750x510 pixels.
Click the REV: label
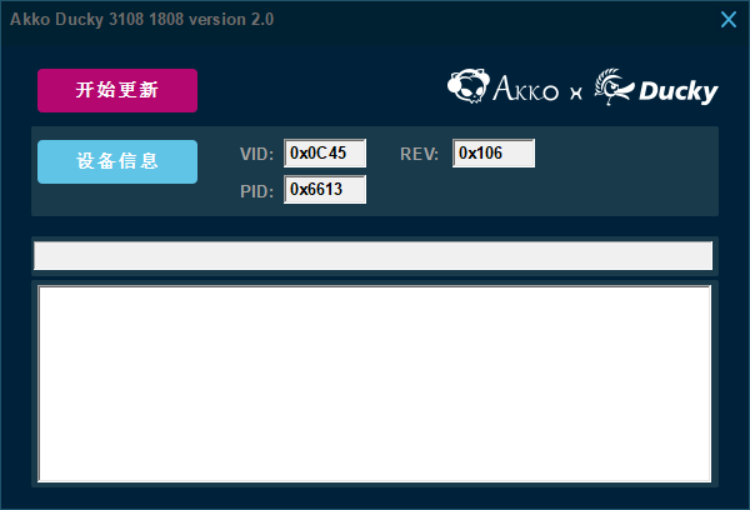pyautogui.click(x=419, y=154)
